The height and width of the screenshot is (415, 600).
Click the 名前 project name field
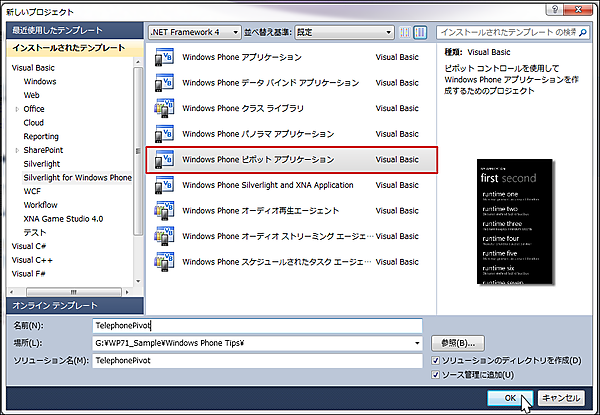pos(257,325)
